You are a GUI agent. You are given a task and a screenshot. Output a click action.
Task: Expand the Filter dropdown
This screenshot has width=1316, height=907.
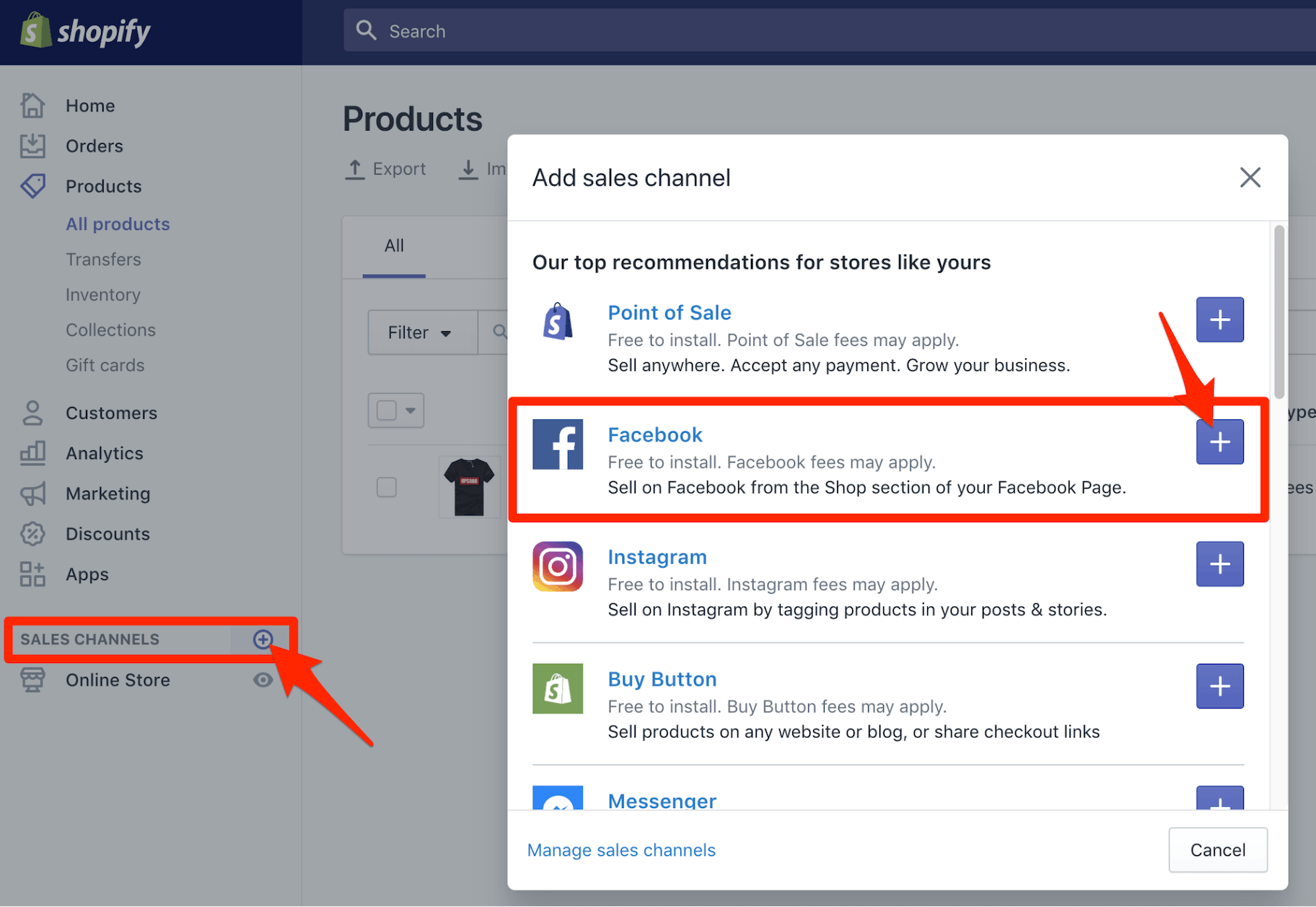(422, 332)
